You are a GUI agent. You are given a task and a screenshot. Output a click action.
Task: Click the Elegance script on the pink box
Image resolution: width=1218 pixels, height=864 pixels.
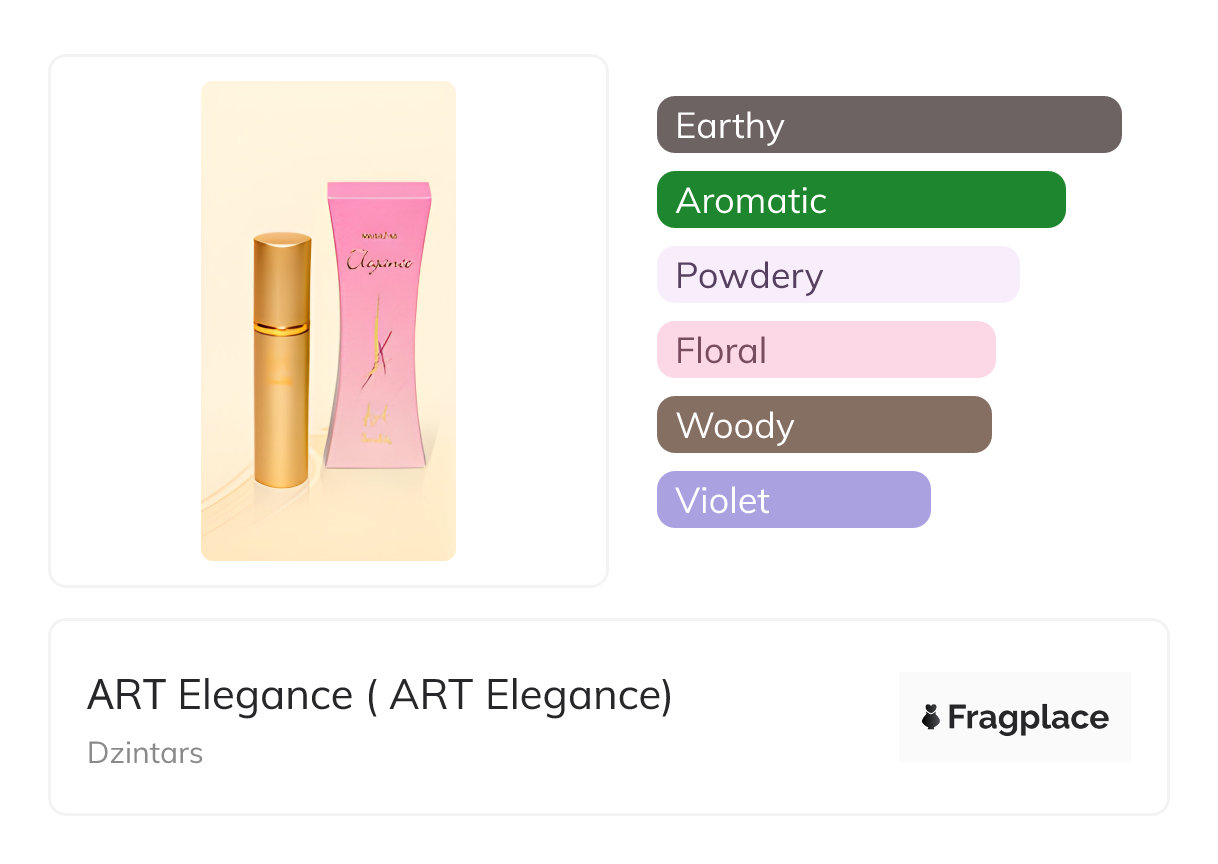(x=378, y=263)
